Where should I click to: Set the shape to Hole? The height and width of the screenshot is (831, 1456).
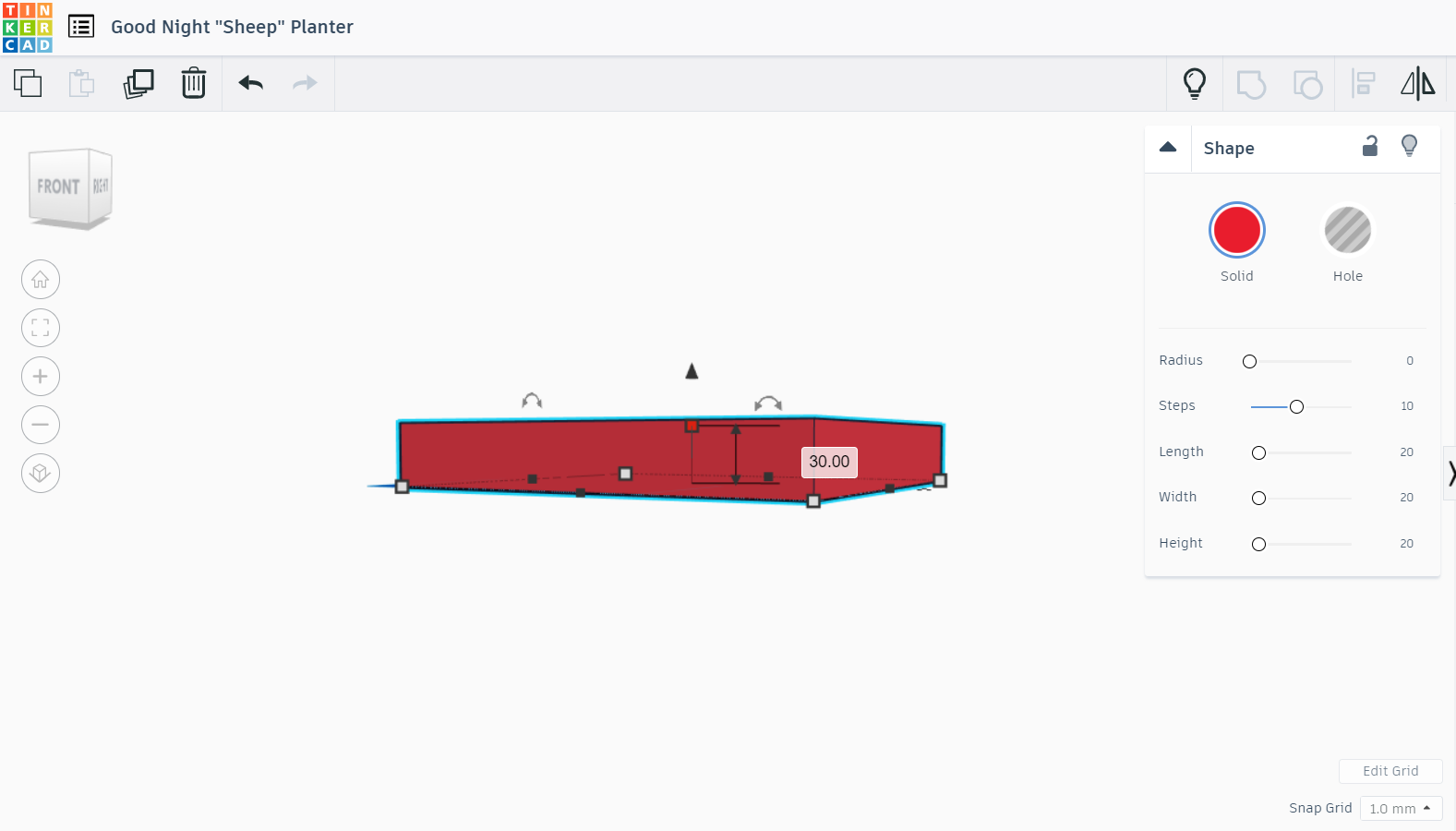click(x=1348, y=230)
